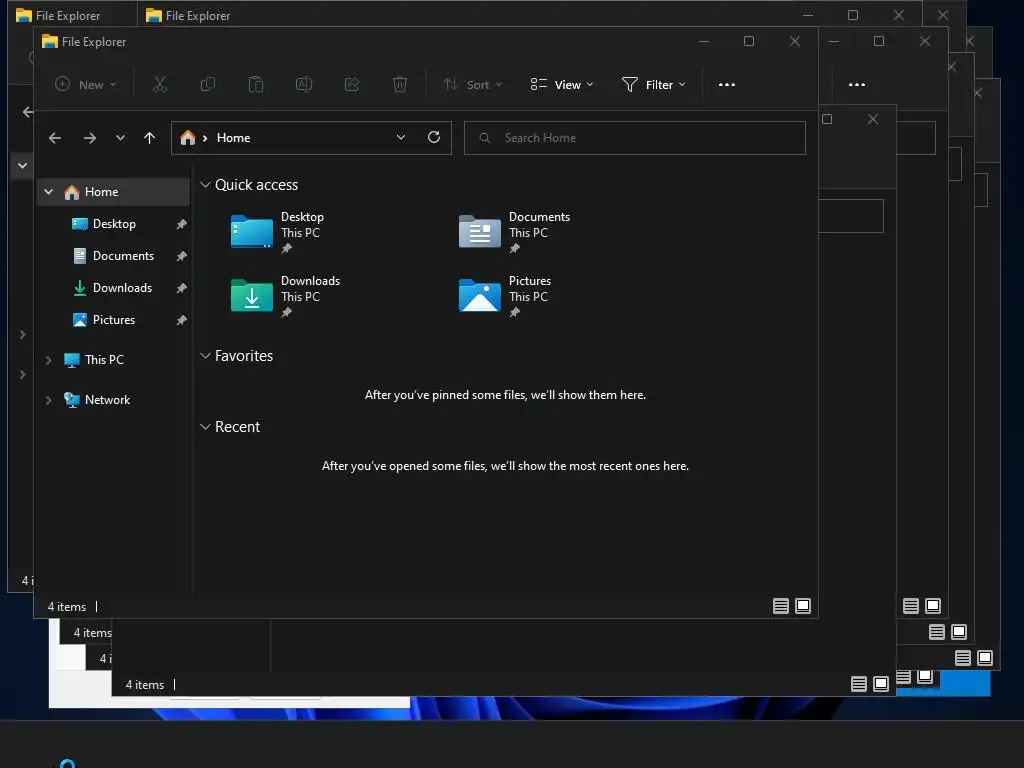The width and height of the screenshot is (1024, 768).
Task: Open ellipsis menu in the second window behind
Action: tap(857, 84)
